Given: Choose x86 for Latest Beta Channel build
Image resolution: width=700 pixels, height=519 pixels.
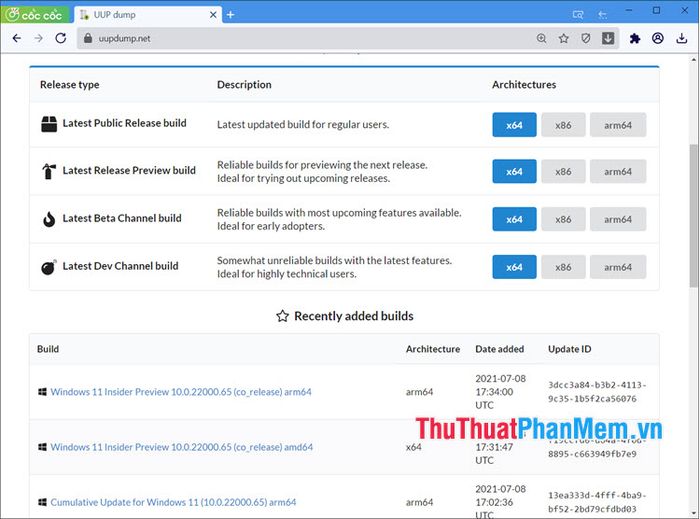Looking at the screenshot, I should click(563, 219).
